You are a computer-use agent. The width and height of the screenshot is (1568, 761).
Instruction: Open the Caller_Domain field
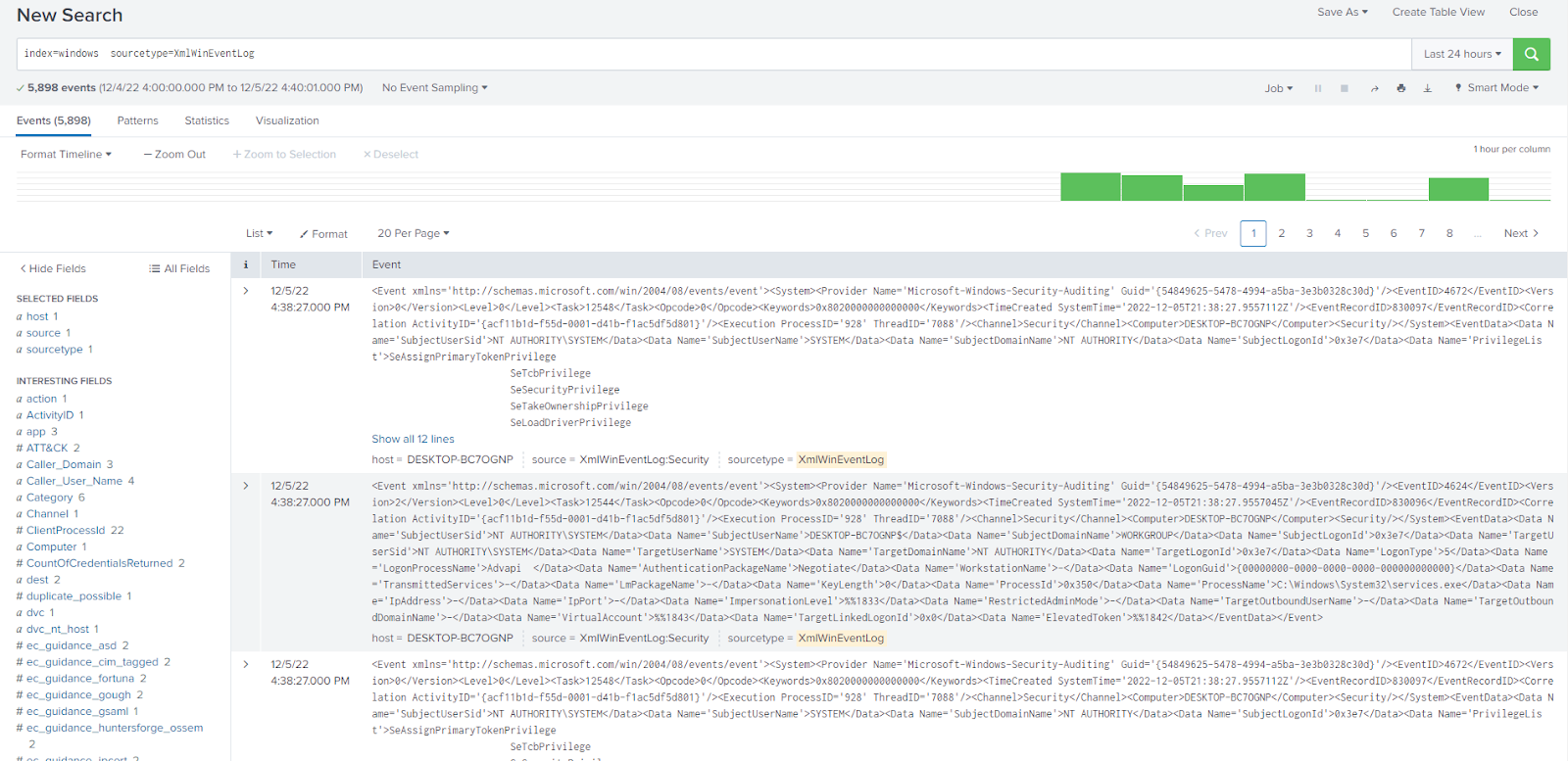coord(64,464)
